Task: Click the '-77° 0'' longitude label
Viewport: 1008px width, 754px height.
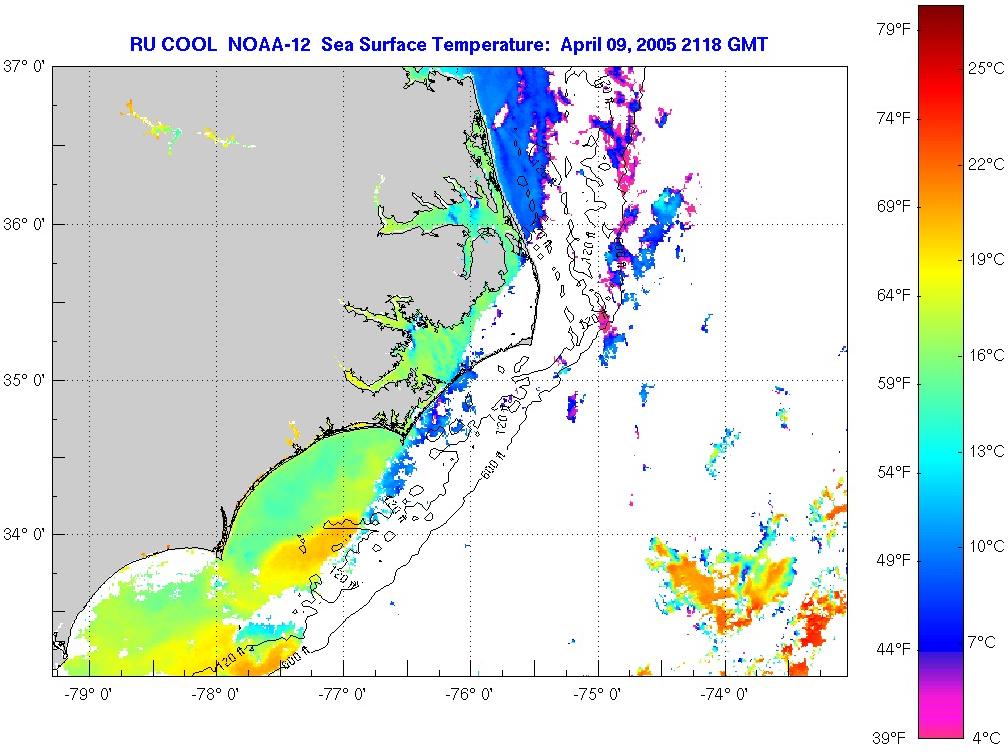Action: click(343, 695)
